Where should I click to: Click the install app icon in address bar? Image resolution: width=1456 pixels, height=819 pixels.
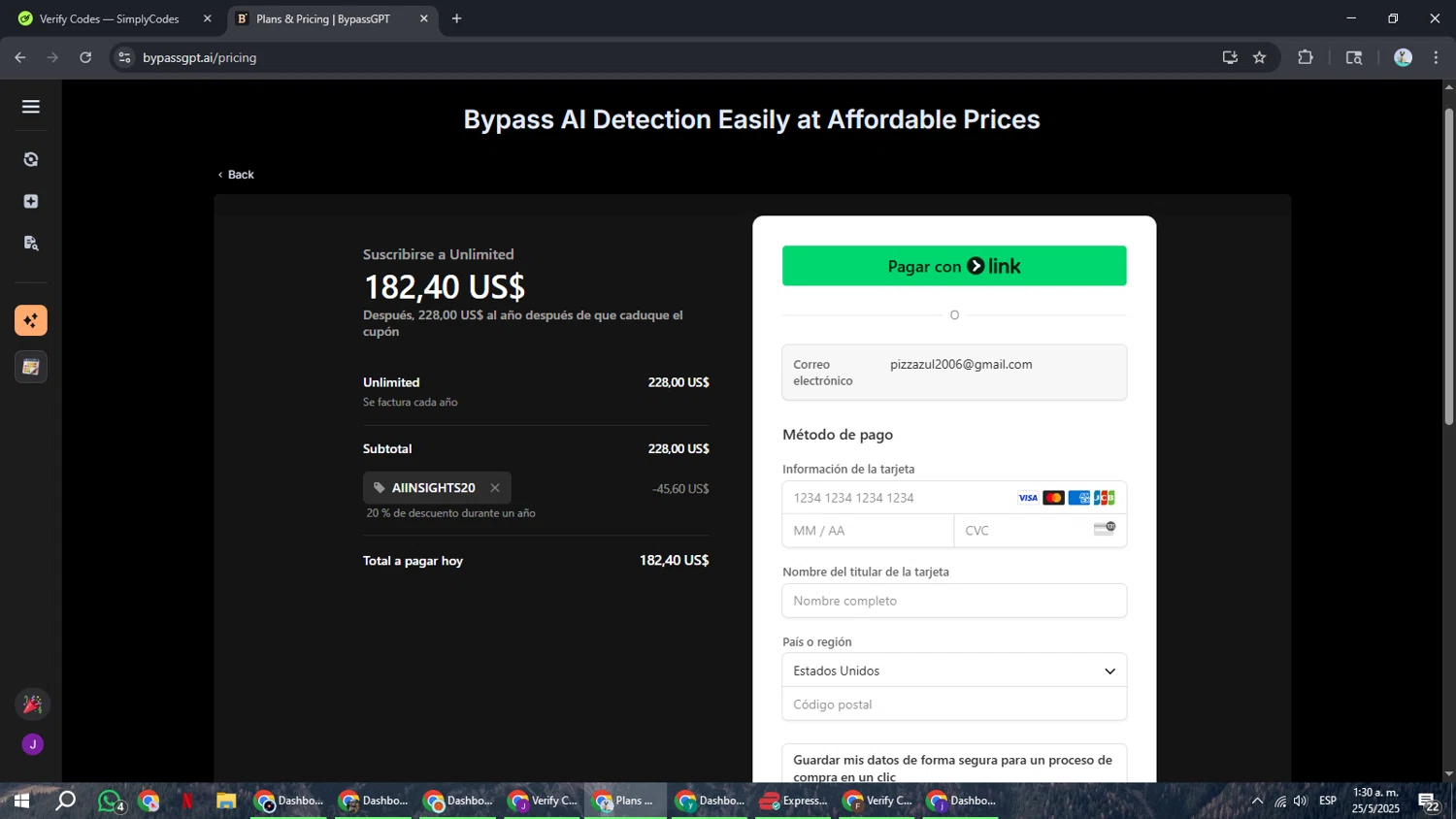(1230, 57)
